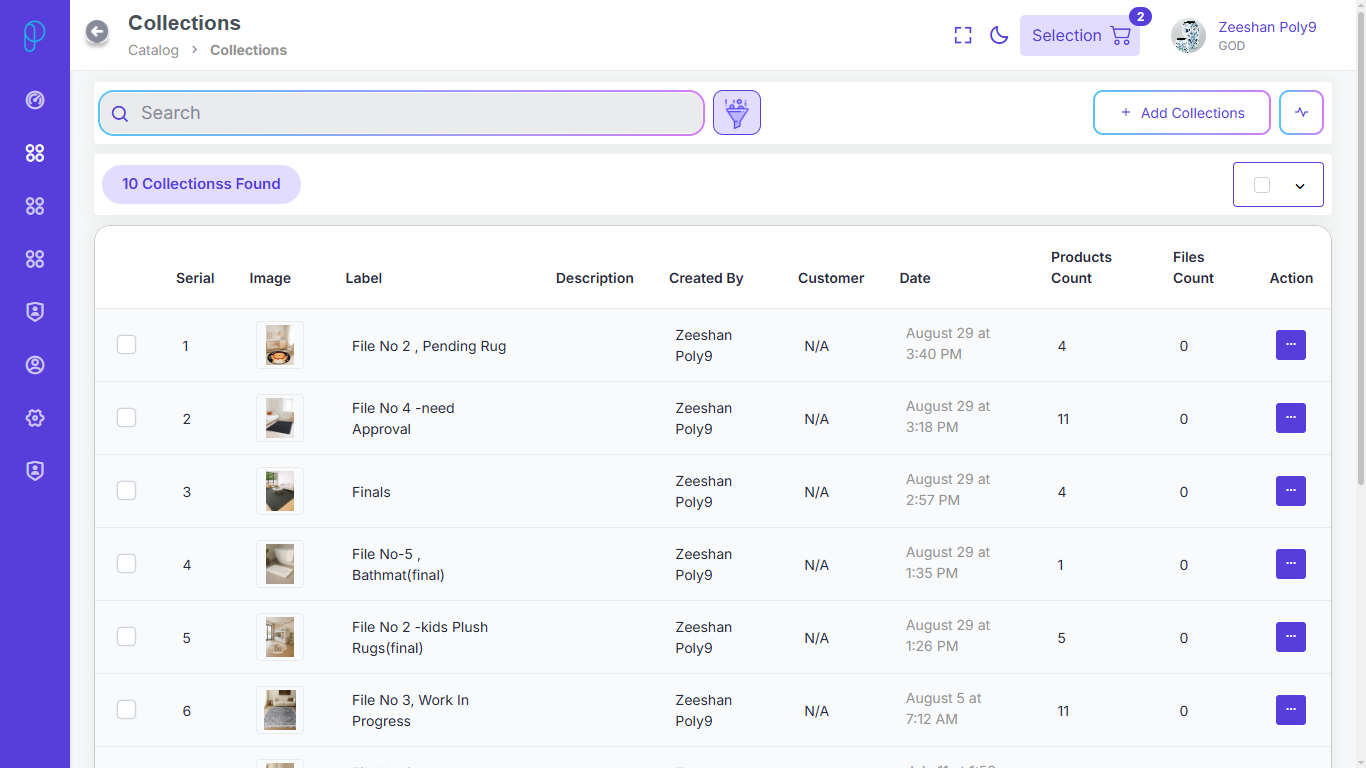1366x768 pixels.
Task: Tick the checkbox for File No 3, Work In Progress
Action: [126, 710]
